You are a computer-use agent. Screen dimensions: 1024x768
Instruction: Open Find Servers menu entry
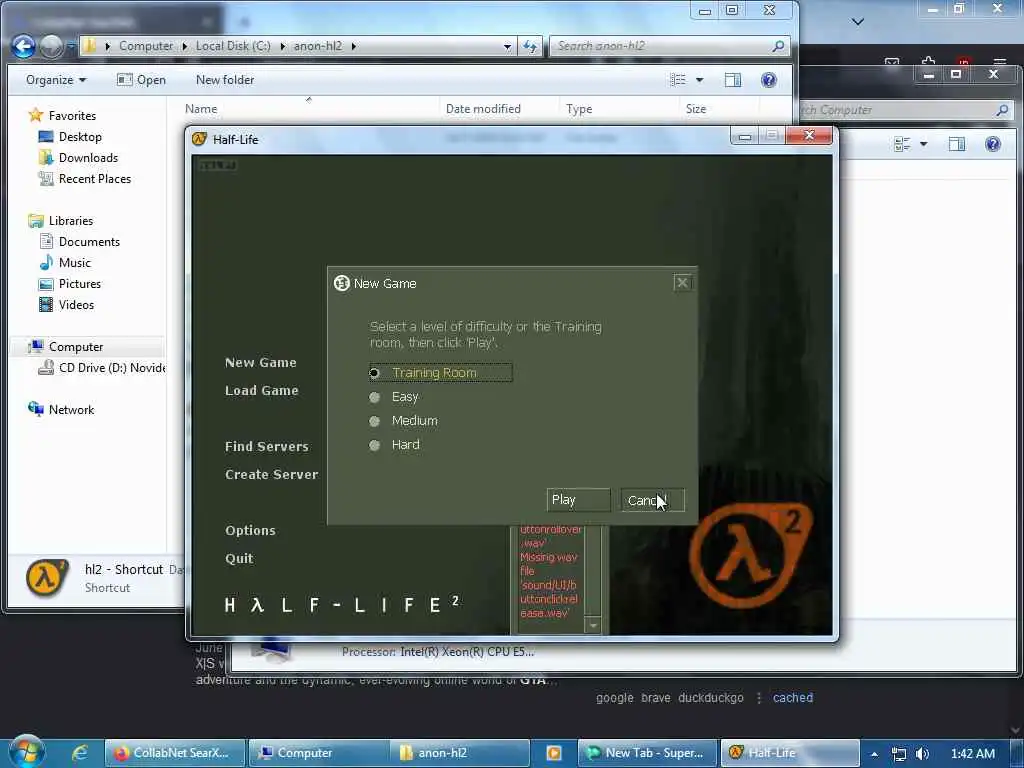tap(266, 447)
